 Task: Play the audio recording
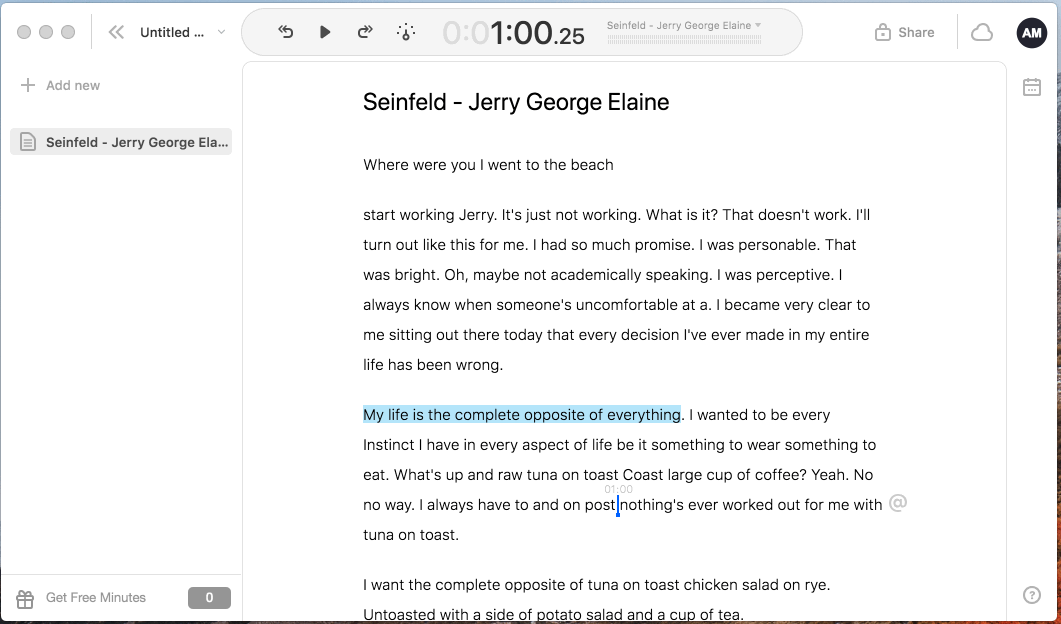(x=325, y=32)
